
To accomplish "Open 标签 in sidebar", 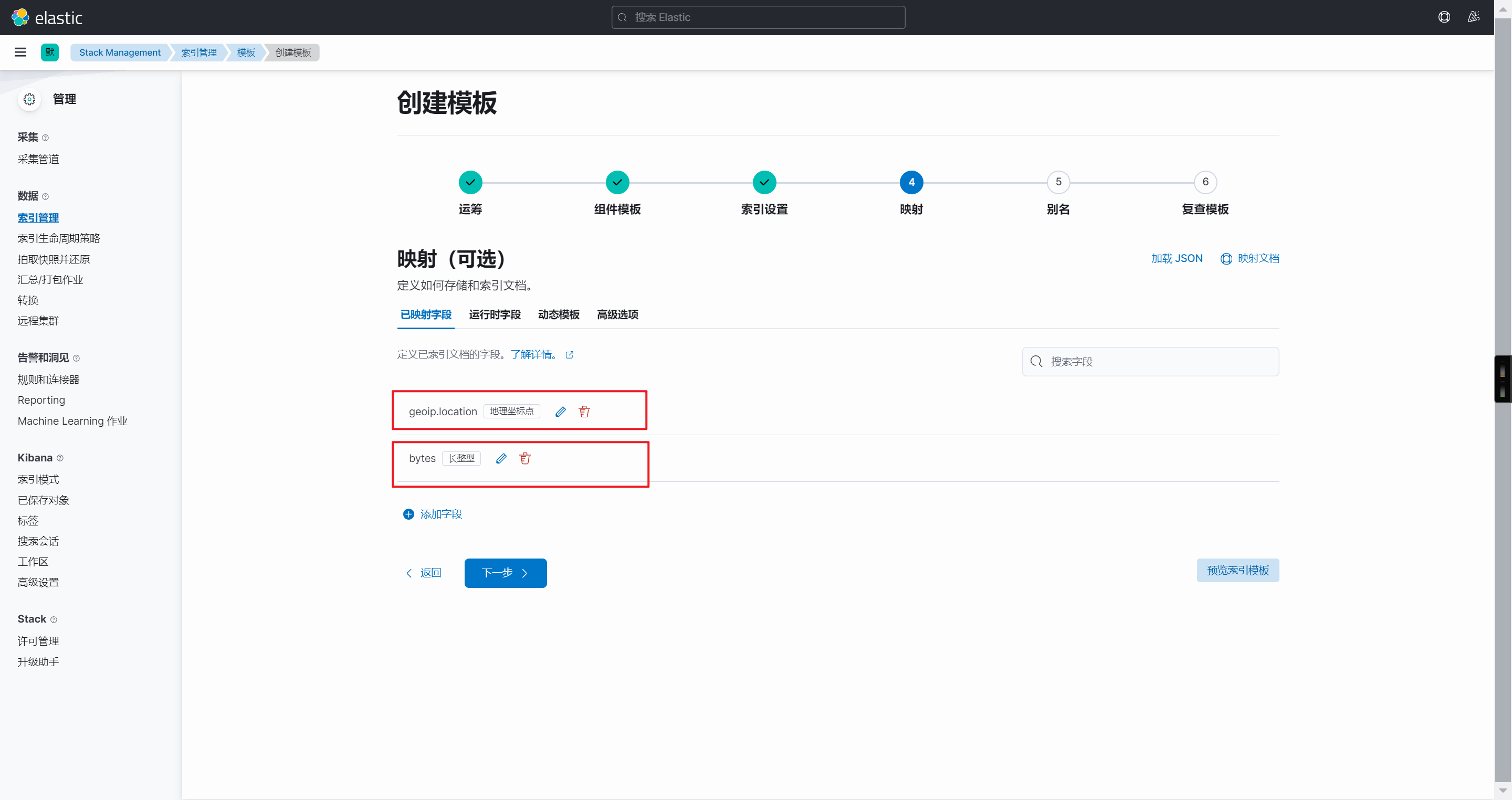I will 28,521.
